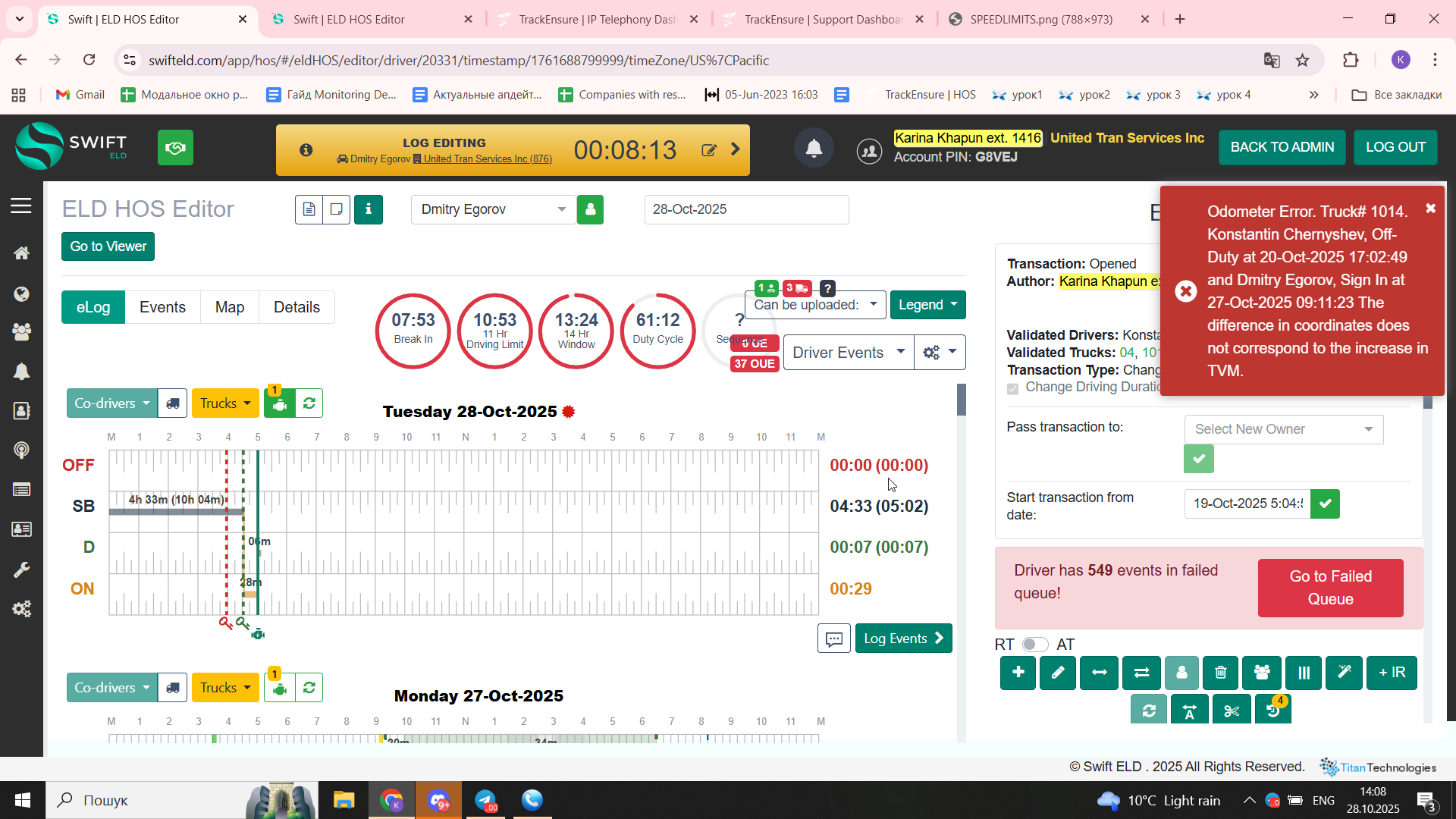1456x819 pixels.
Task: Click the trash delete event icon
Action: [1220, 673]
